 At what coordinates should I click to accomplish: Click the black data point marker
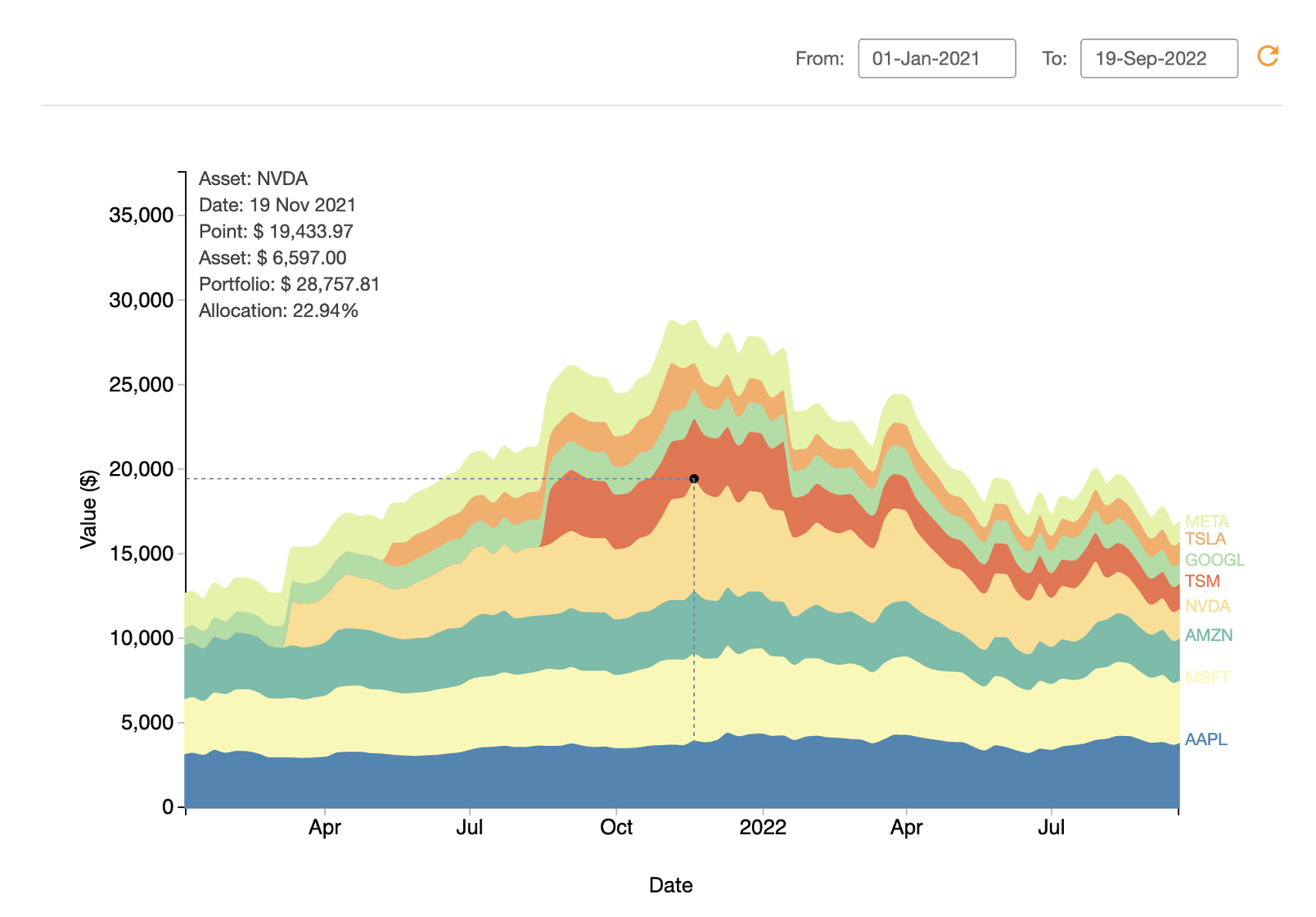click(x=694, y=479)
